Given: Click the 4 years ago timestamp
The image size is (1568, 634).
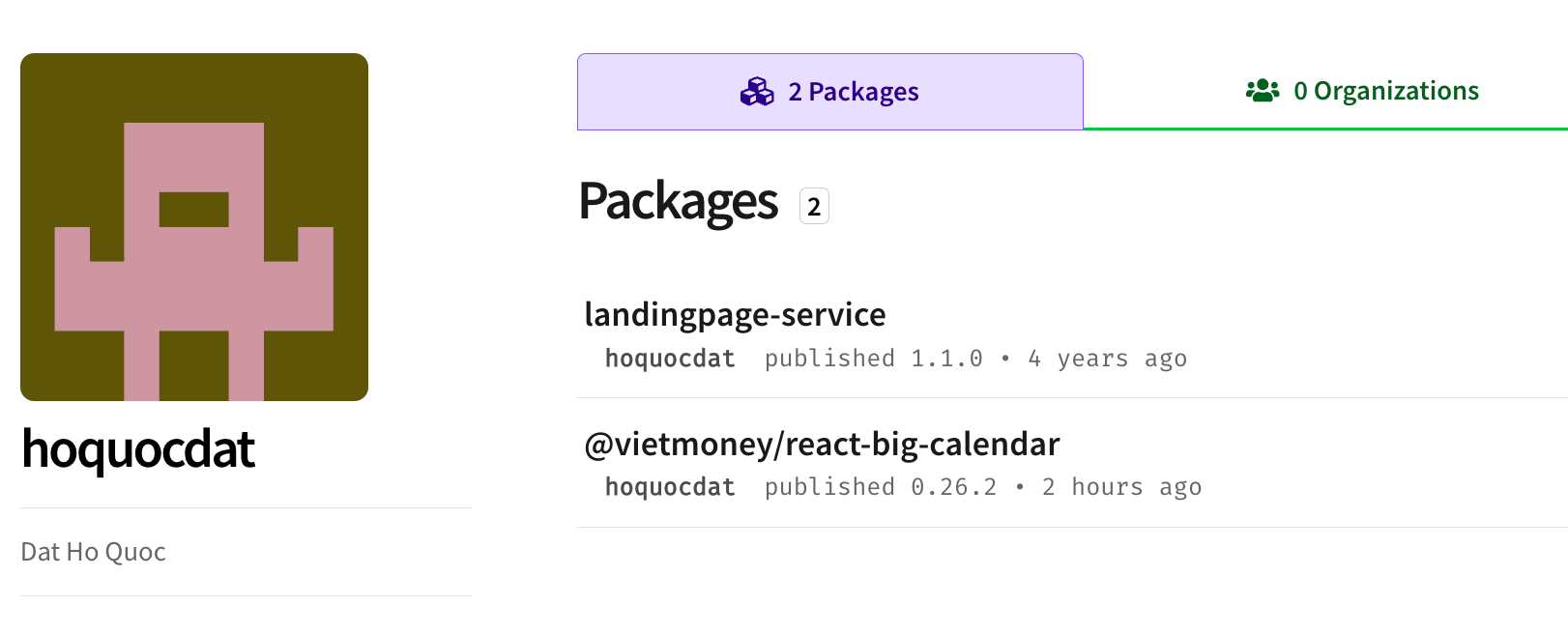Looking at the screenshot, I should point(1107,359).
